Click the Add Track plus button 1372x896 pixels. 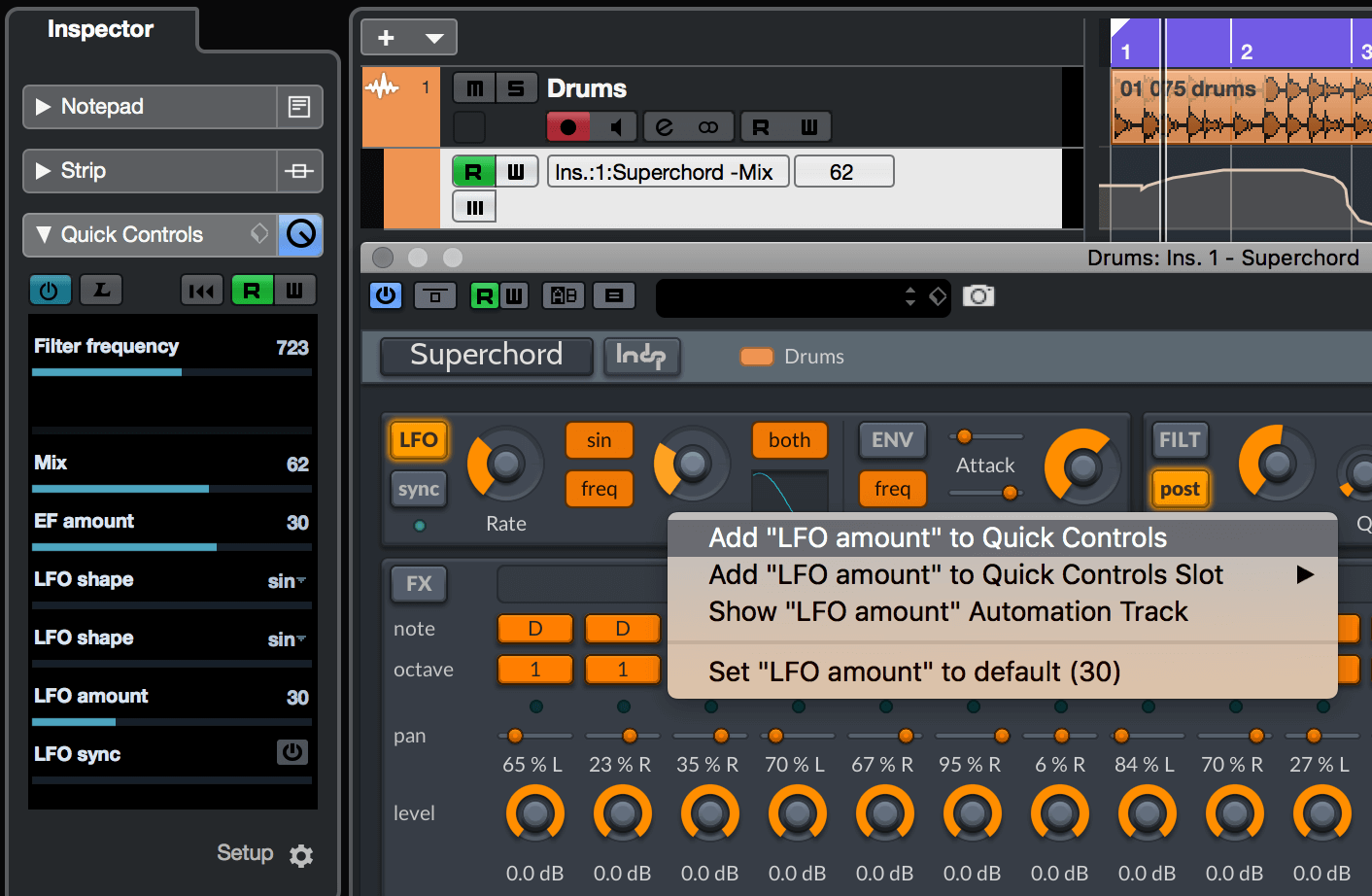(386, 38)
